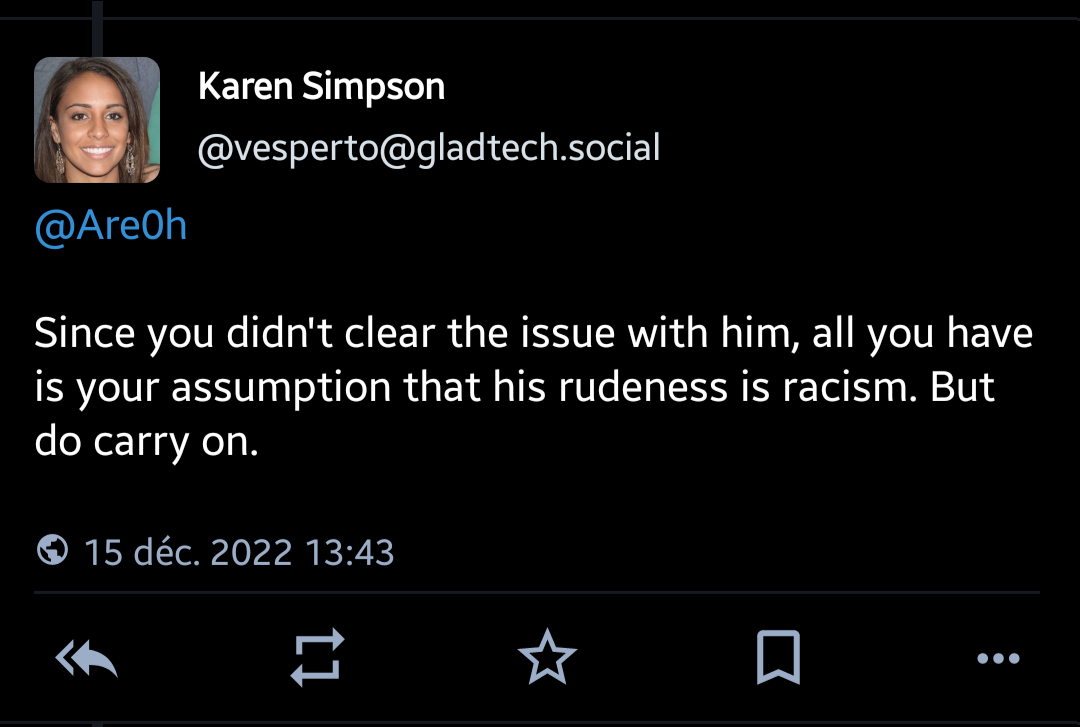The width and height of the screenshot is (1080, 727).
Task: Click the globe public visibility icon
Action: click(52, 550)
